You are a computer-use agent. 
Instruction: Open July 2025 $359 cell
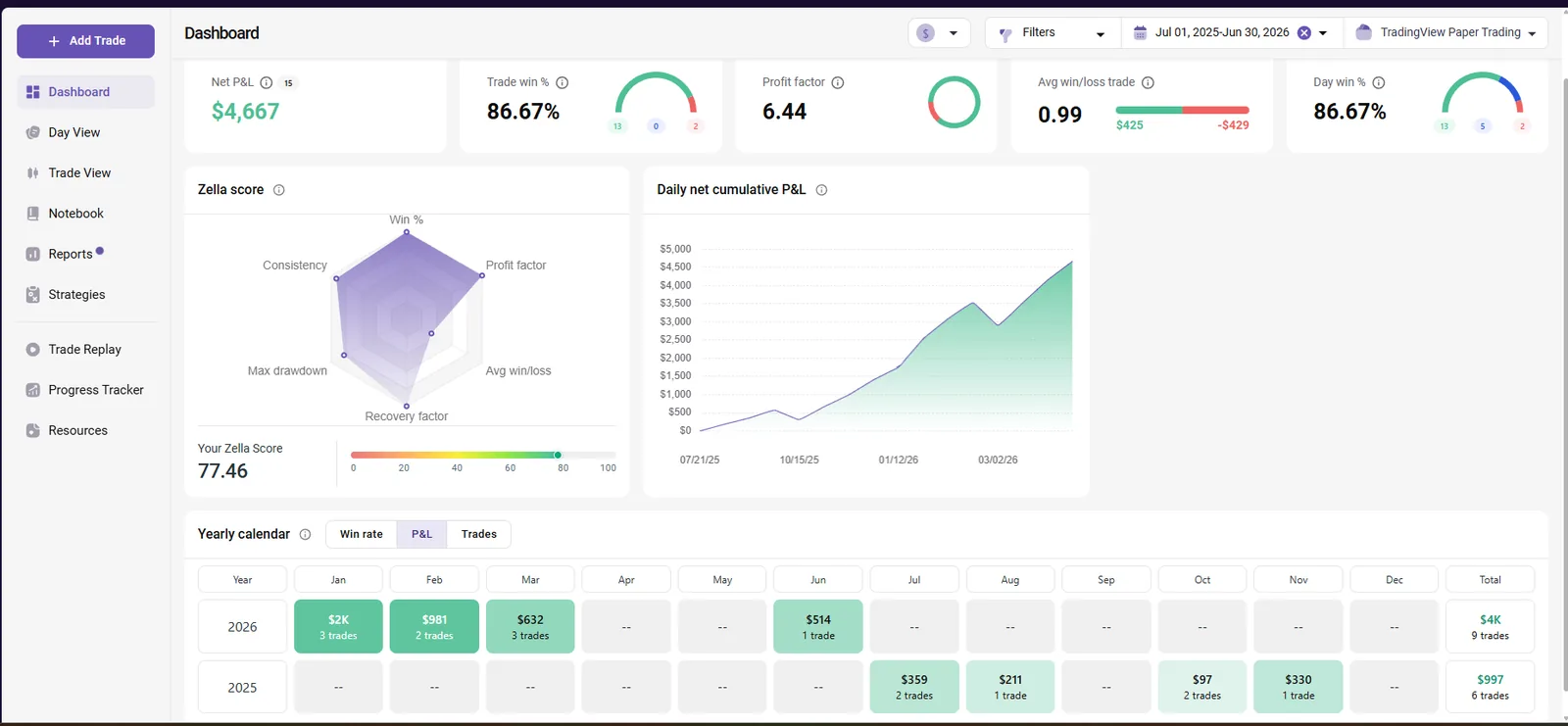tap(914, 687)
